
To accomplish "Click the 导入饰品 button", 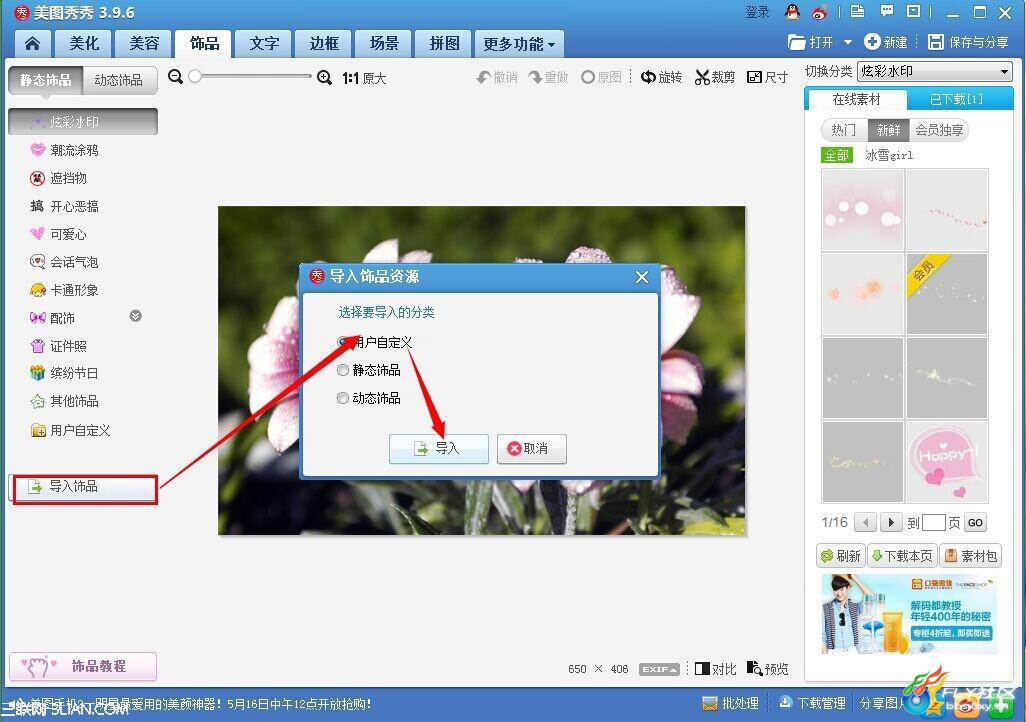I will (84, 487).
